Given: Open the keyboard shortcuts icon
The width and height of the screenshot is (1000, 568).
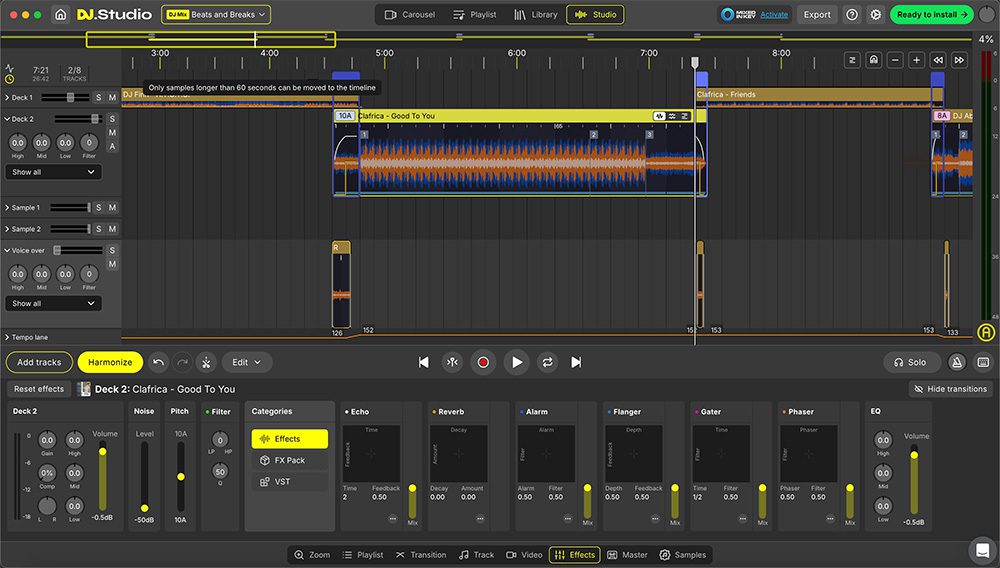Looking at the screenshot, I should (983, 362).
